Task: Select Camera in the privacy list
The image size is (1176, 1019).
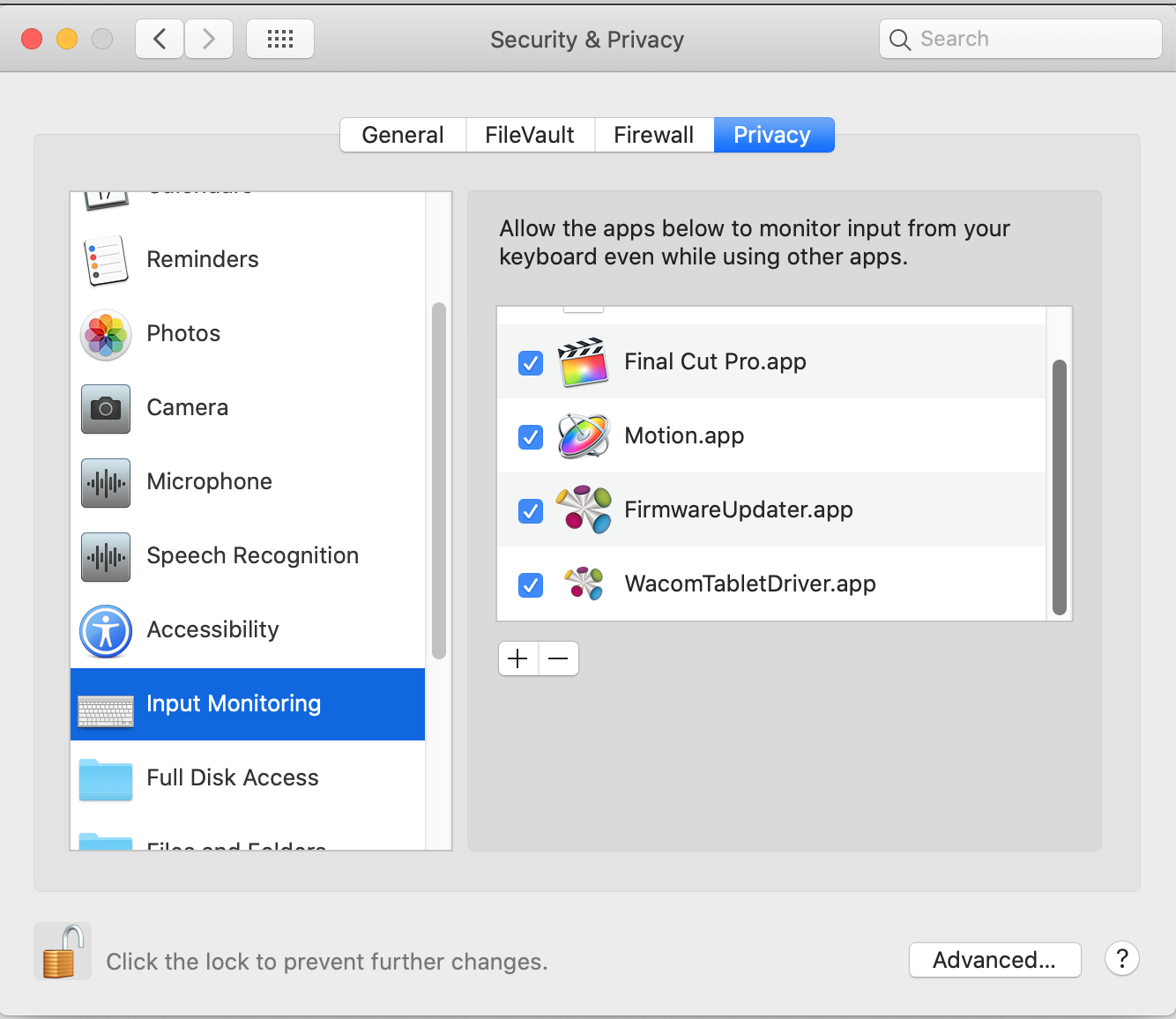Action: pos(248,408)
